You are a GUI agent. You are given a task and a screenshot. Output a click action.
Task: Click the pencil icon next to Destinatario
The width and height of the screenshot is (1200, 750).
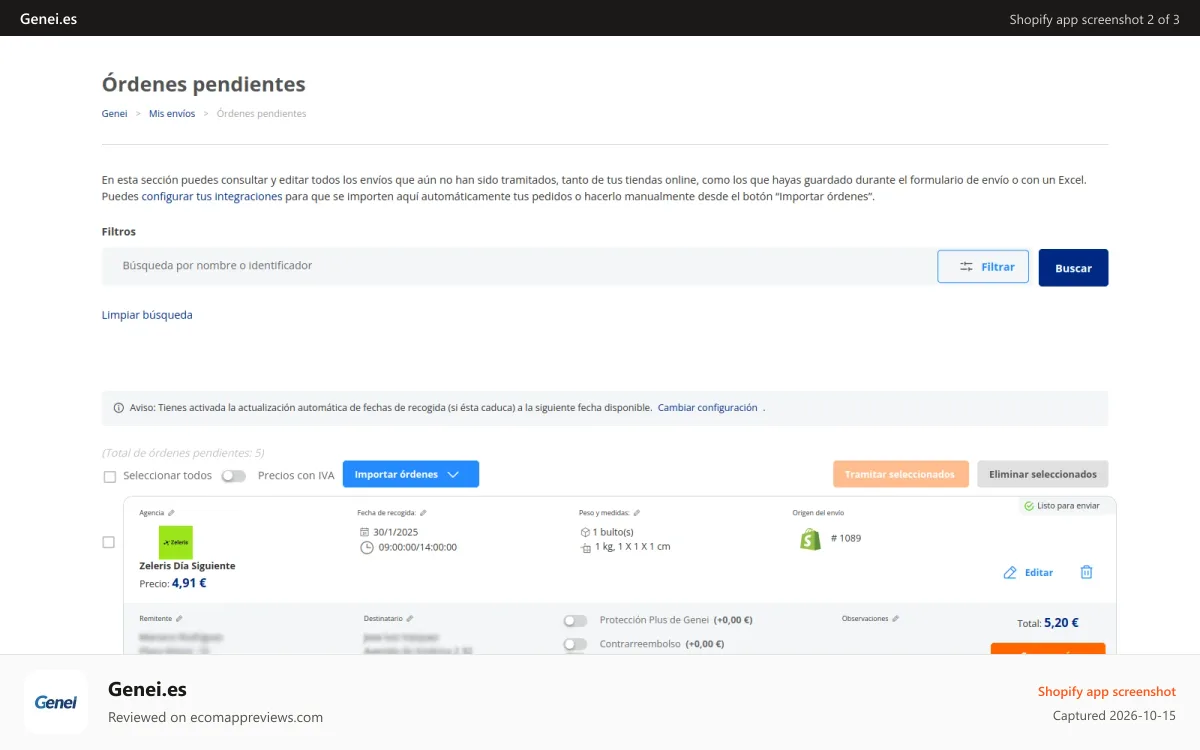tap(410, 619)
